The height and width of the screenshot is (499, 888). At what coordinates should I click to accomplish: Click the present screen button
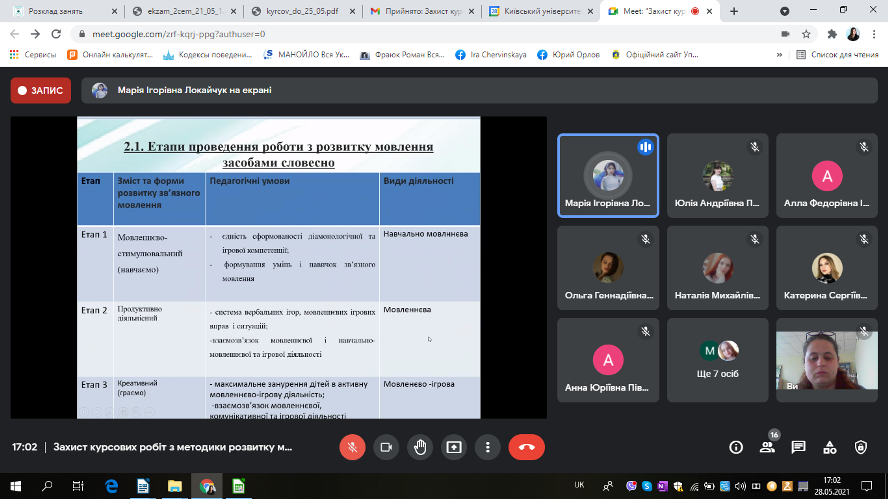click(454, 447)
